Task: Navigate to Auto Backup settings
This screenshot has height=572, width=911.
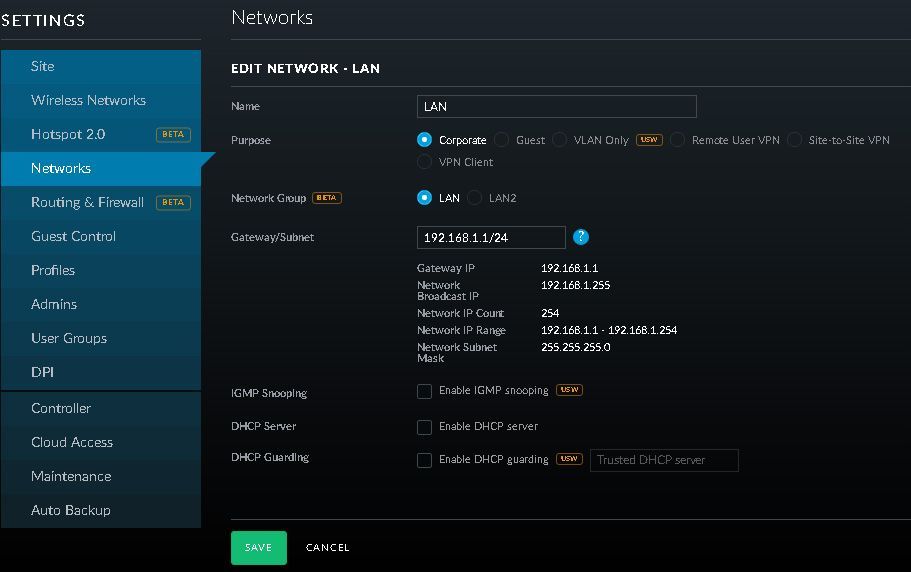Action: [x=70, y=510]
